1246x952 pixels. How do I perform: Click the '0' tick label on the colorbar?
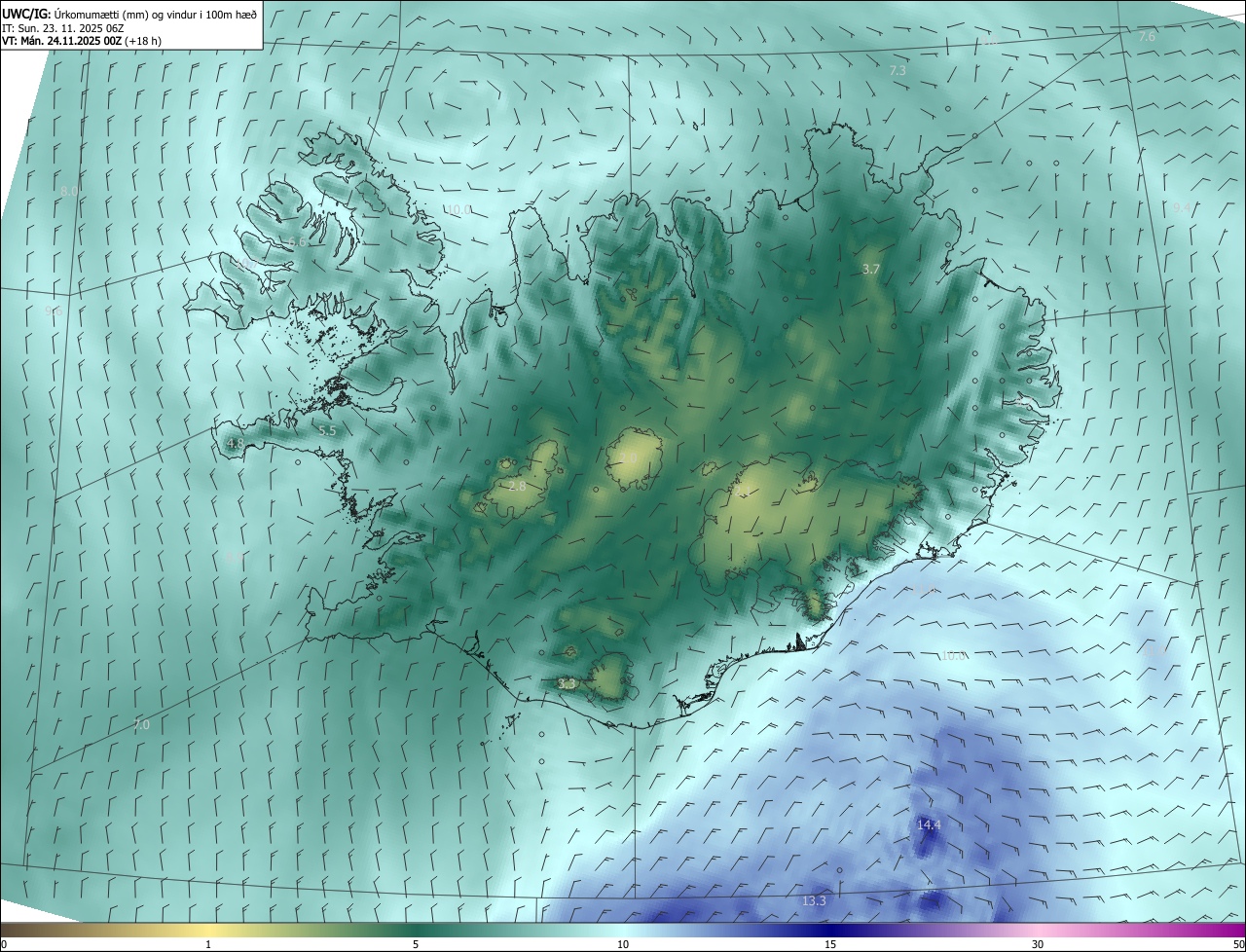tap(4, 944)
